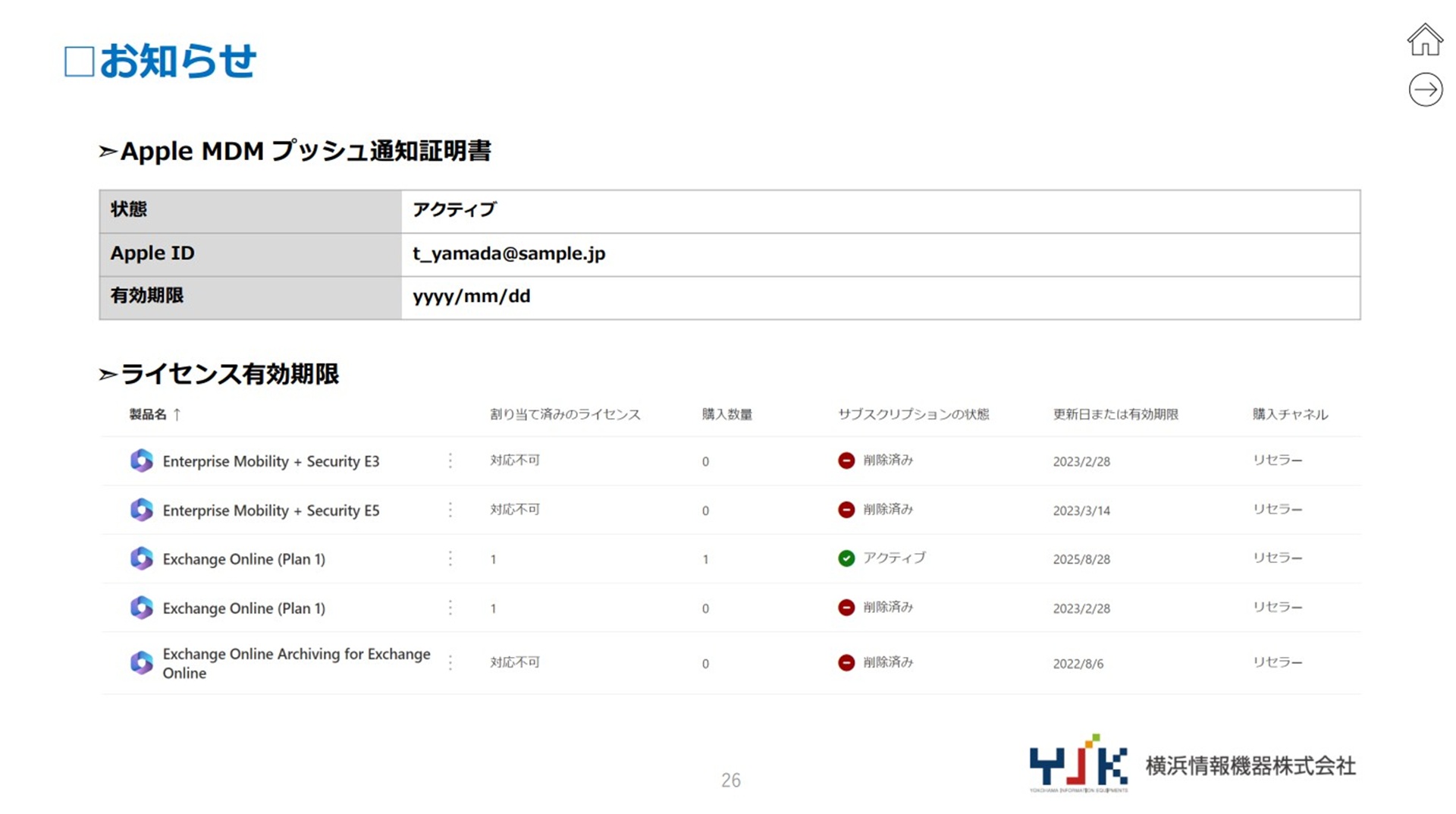This screenshot has height=814, width=1456.
Task: Click リセラー in 2022/8/6 row
Action: 1277,662
